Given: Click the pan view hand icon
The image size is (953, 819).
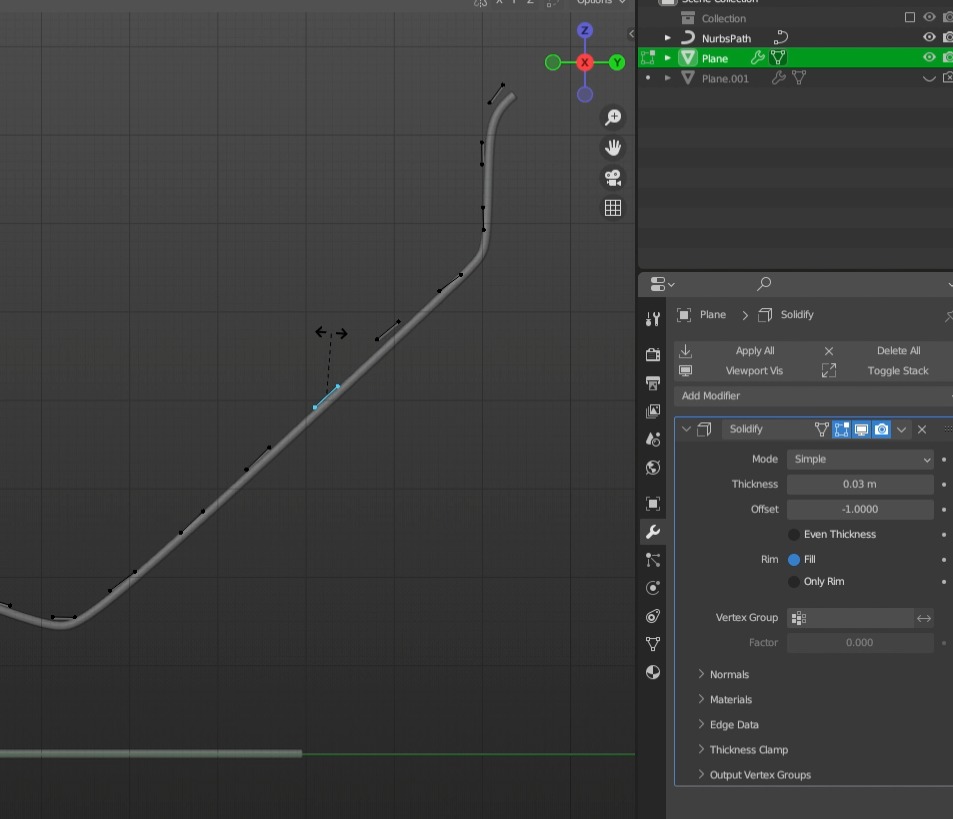Looking at the screenshot, I should coord(613,148).
